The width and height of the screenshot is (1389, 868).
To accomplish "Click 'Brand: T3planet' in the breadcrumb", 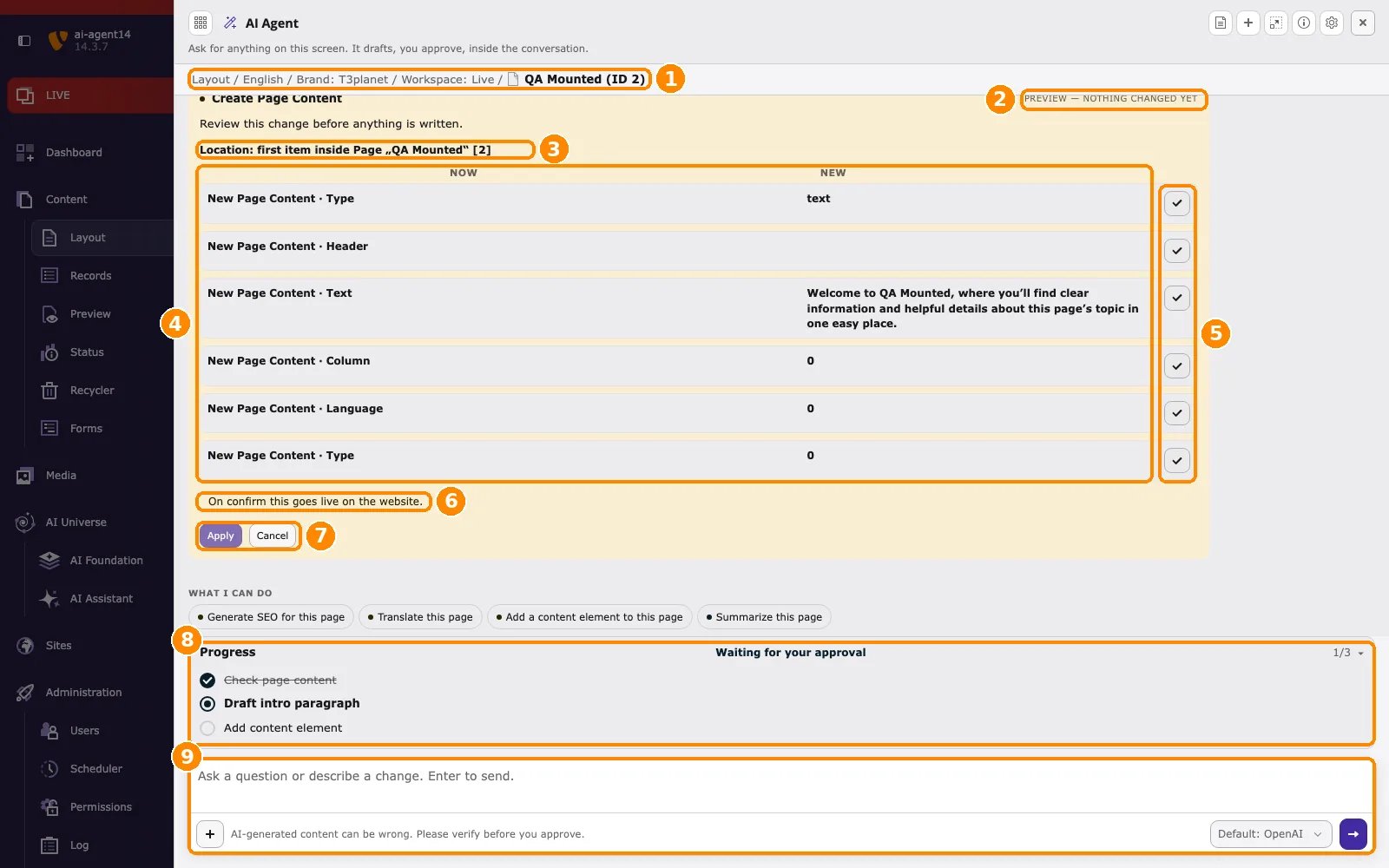I will pyautogui.click(x=342, y=79).
